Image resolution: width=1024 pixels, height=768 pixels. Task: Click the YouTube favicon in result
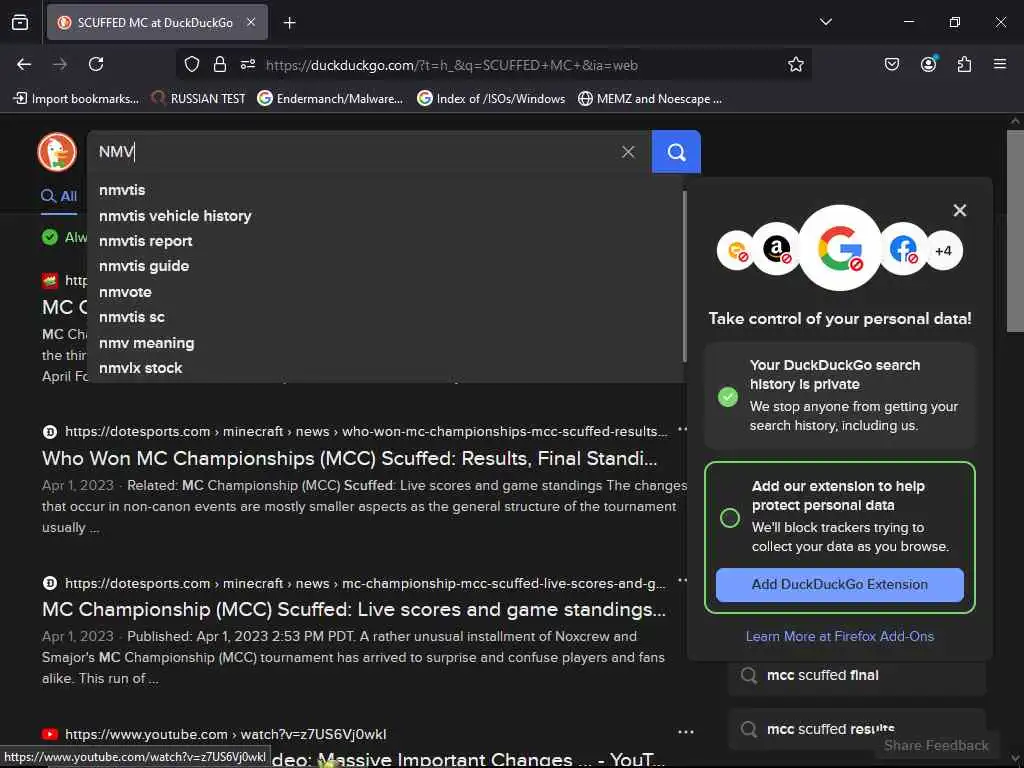[x=50, y=735]
